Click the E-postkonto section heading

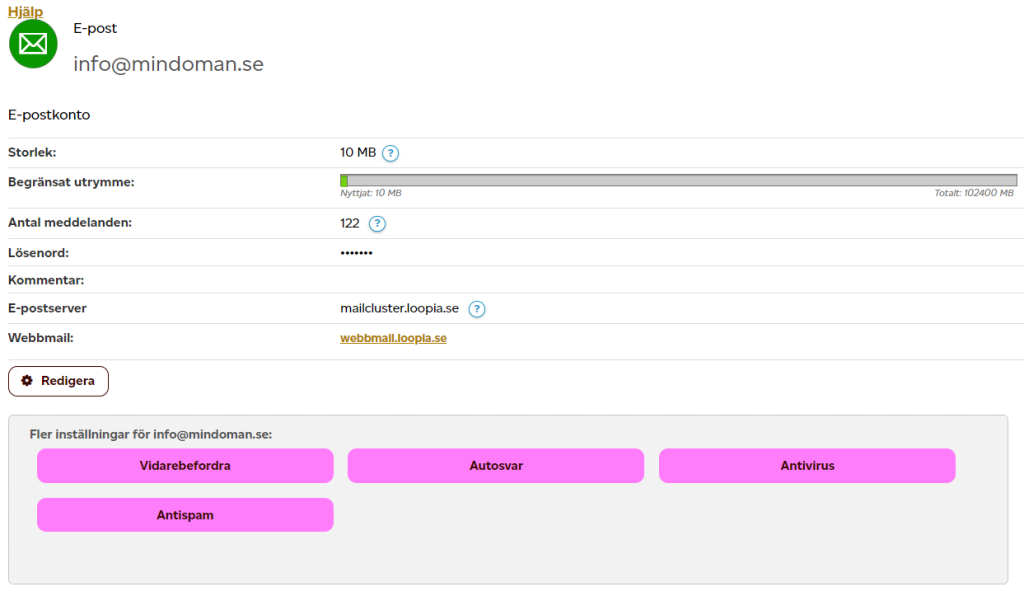(x=49, y=115)
